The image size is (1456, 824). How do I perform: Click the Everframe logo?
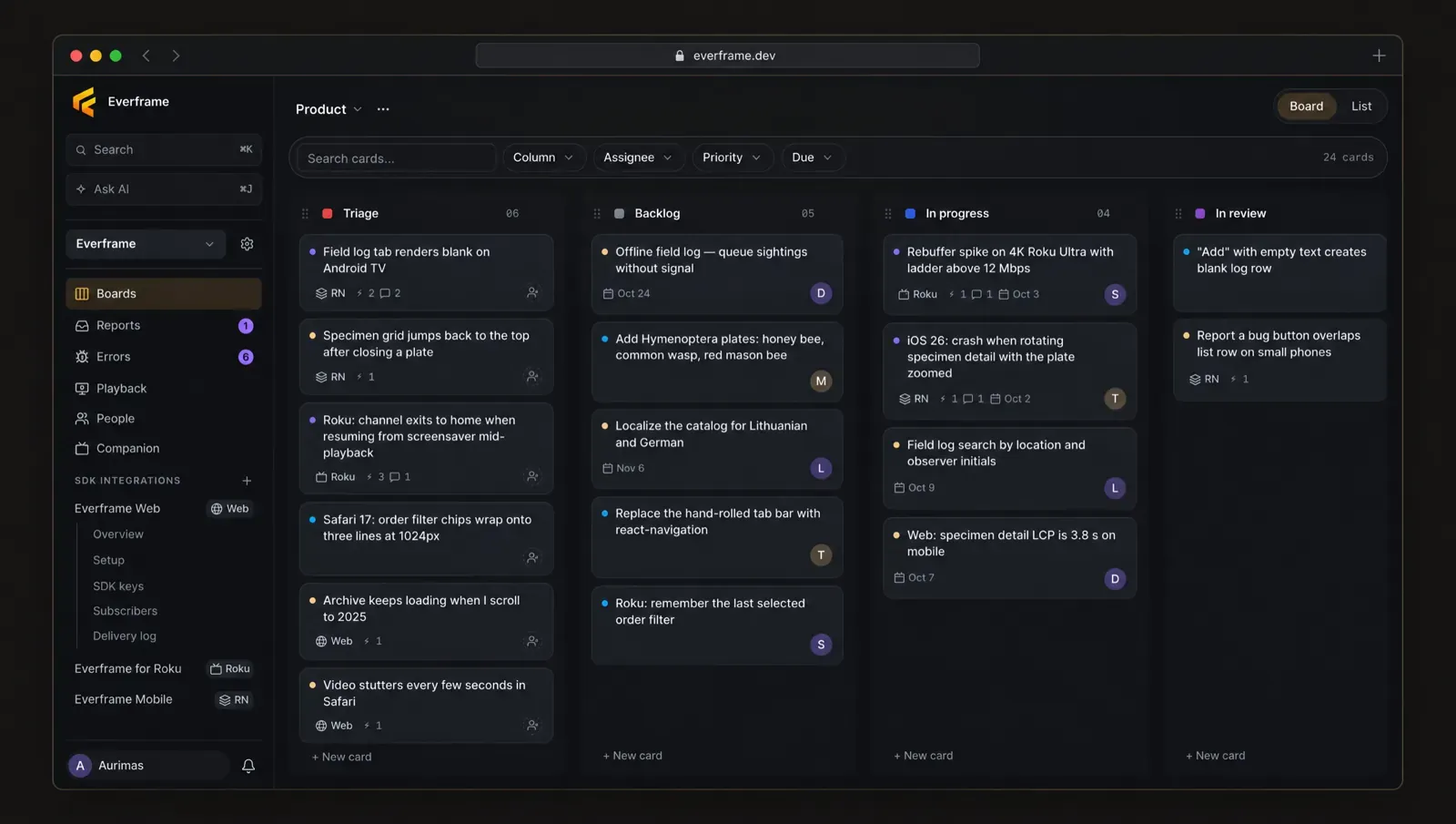pos(85,102)
